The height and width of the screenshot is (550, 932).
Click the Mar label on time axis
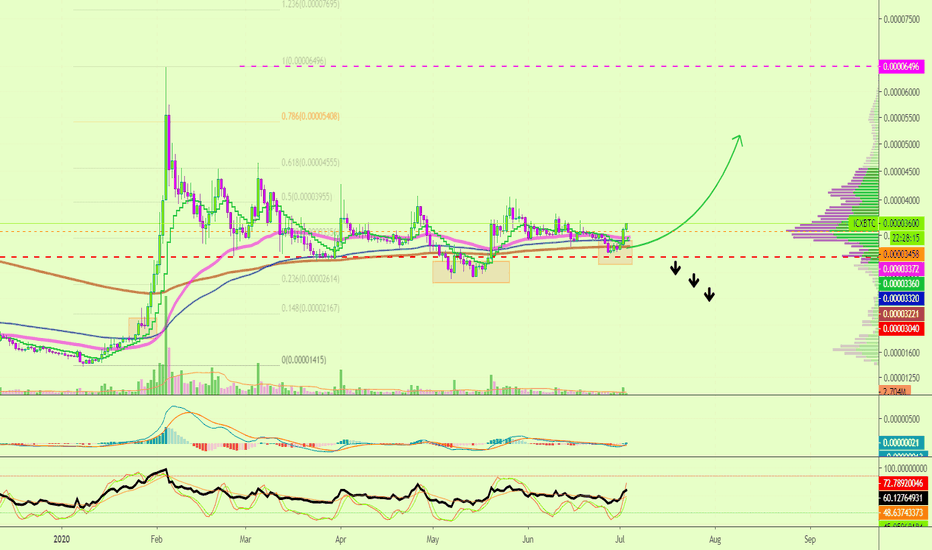pyautogui.click(x=245, y=540)
